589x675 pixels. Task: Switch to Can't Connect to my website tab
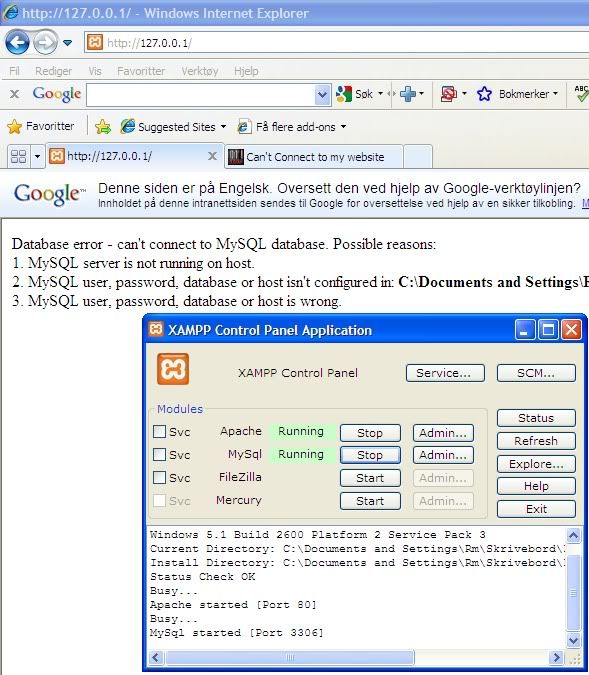click(313, 157)
